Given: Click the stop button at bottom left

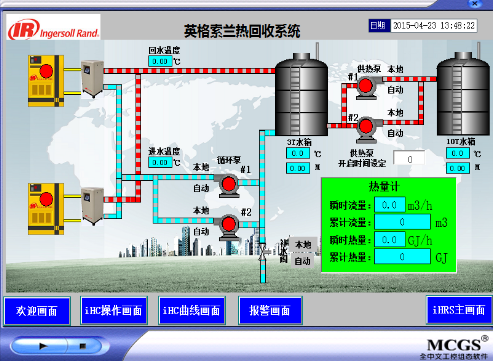Looking at the screenshot, I should coord(83,346).
